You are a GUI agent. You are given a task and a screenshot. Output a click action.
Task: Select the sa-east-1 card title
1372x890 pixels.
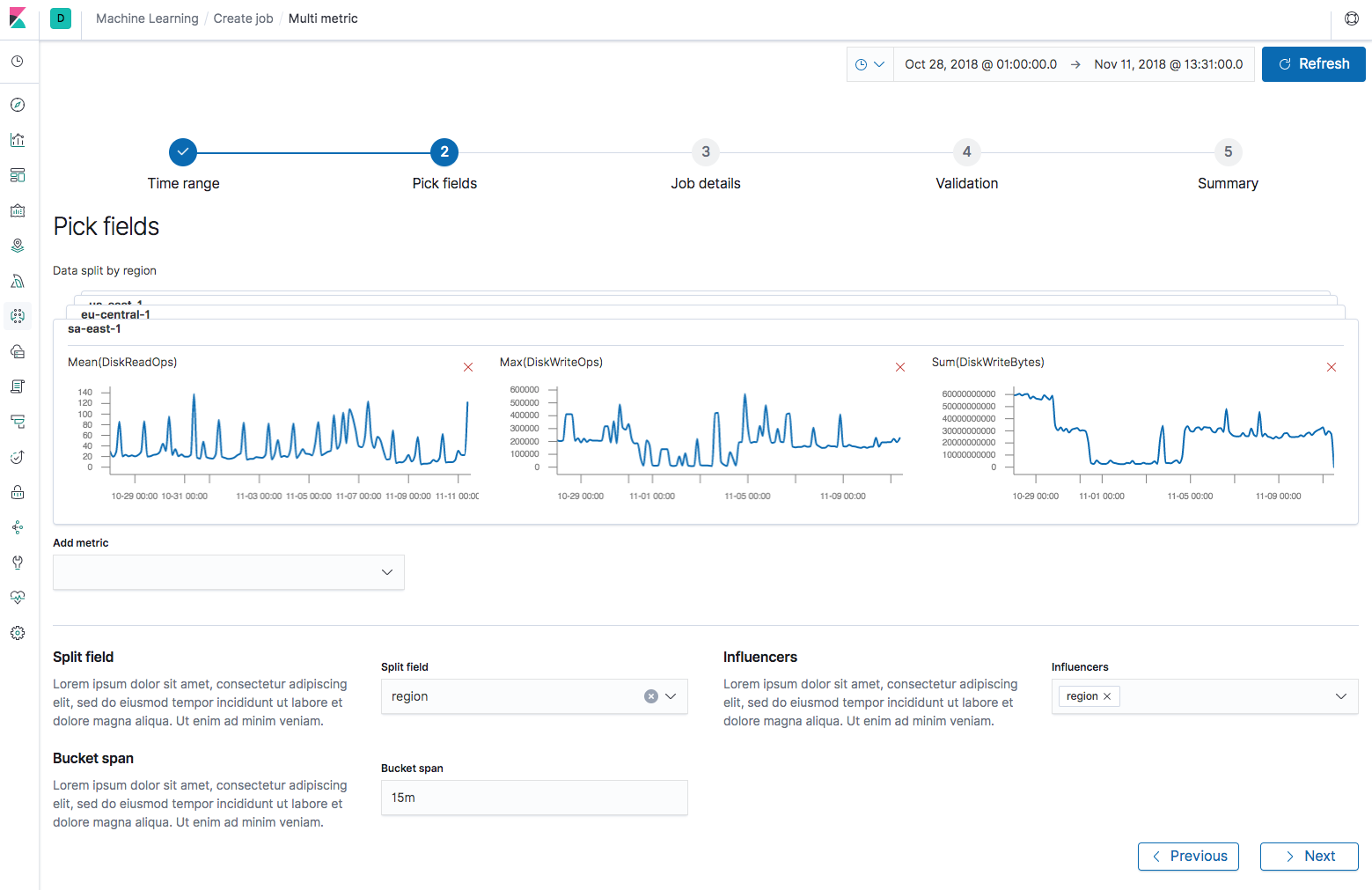tap(94, 328)
